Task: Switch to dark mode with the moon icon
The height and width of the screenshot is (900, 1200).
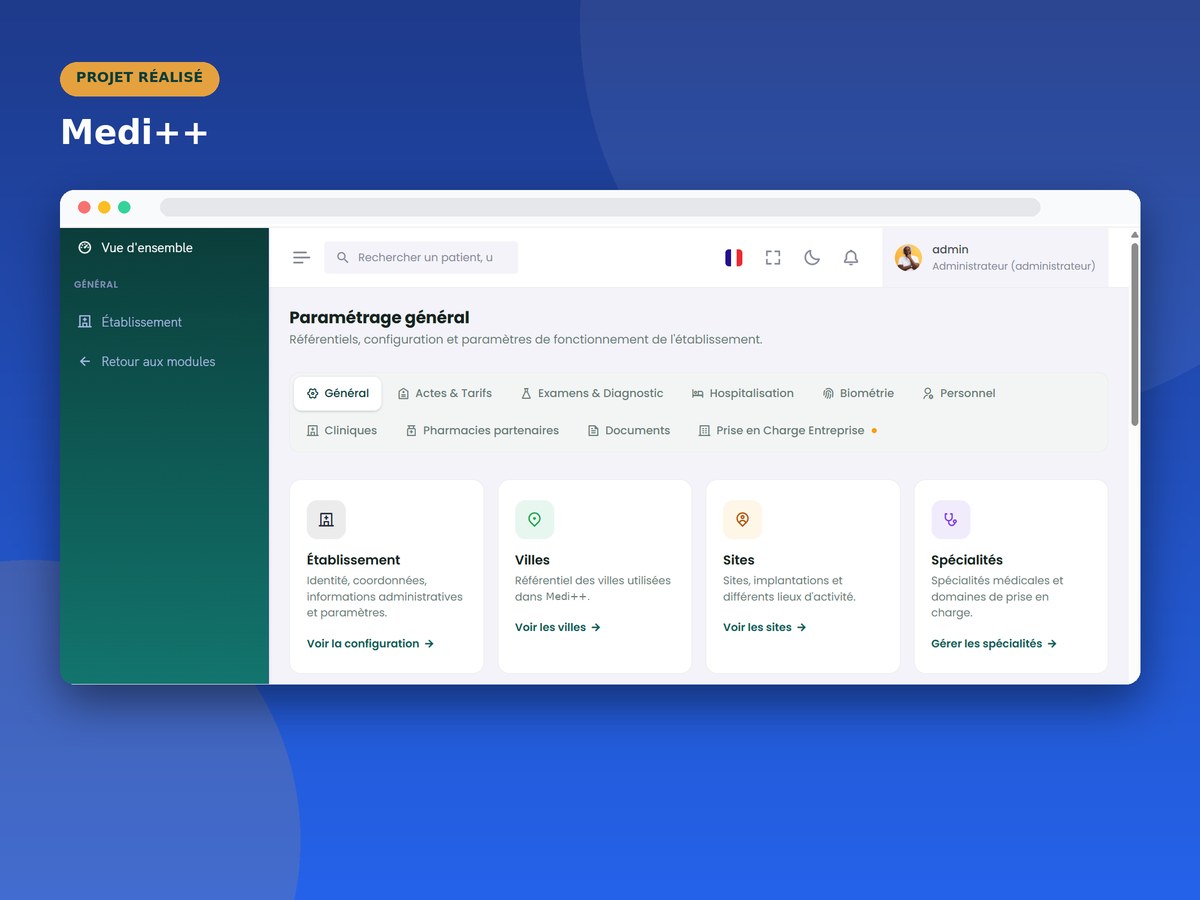Action: click(812, 258)
